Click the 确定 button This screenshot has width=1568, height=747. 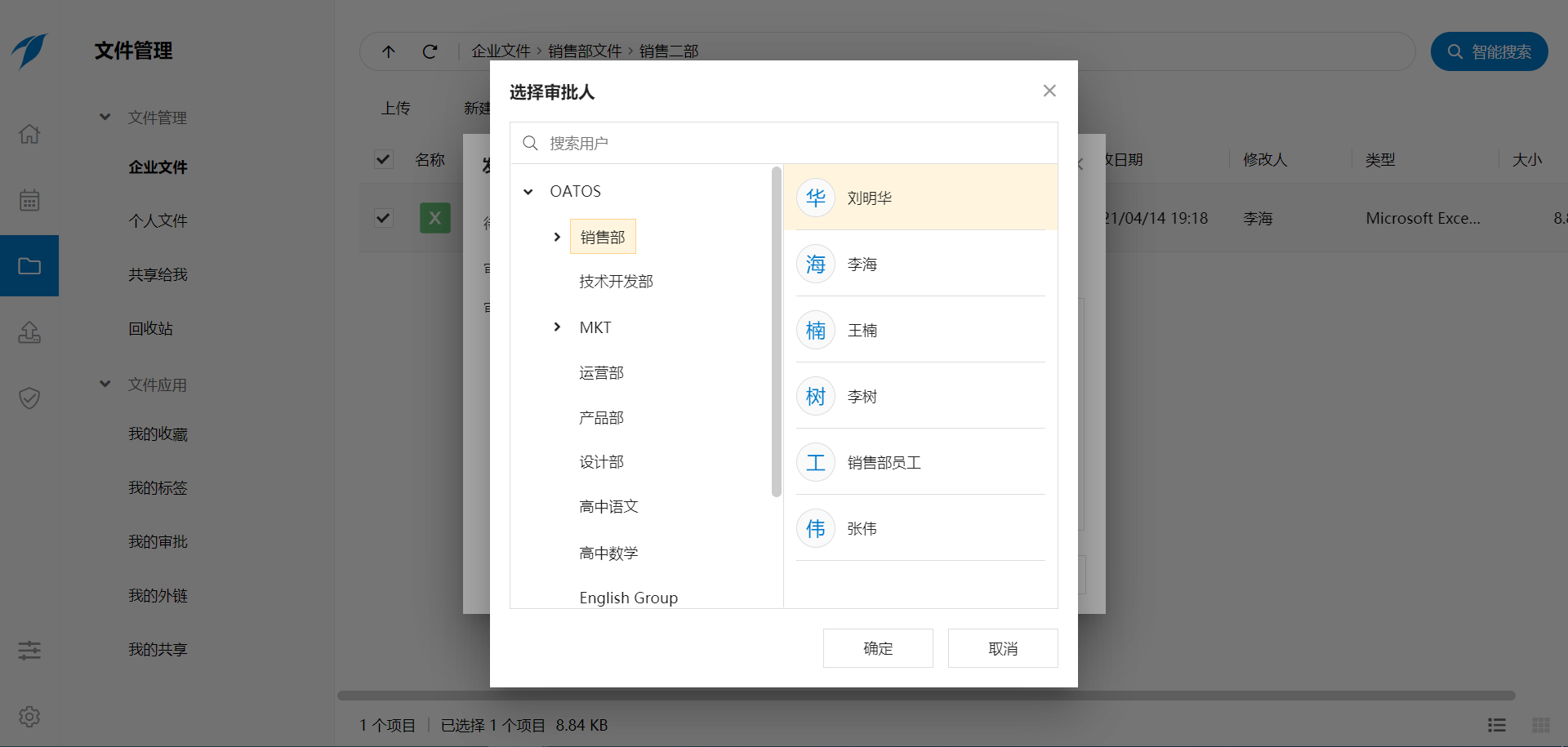[878, 648]
